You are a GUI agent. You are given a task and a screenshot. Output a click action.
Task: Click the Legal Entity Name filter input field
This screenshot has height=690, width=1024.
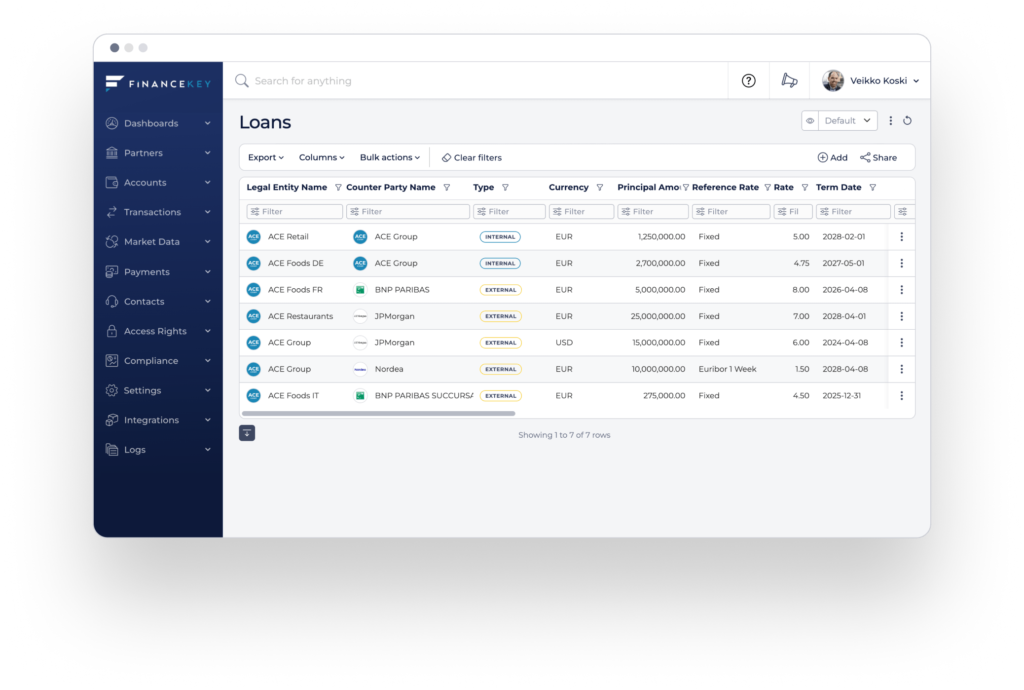pos(293,211)
